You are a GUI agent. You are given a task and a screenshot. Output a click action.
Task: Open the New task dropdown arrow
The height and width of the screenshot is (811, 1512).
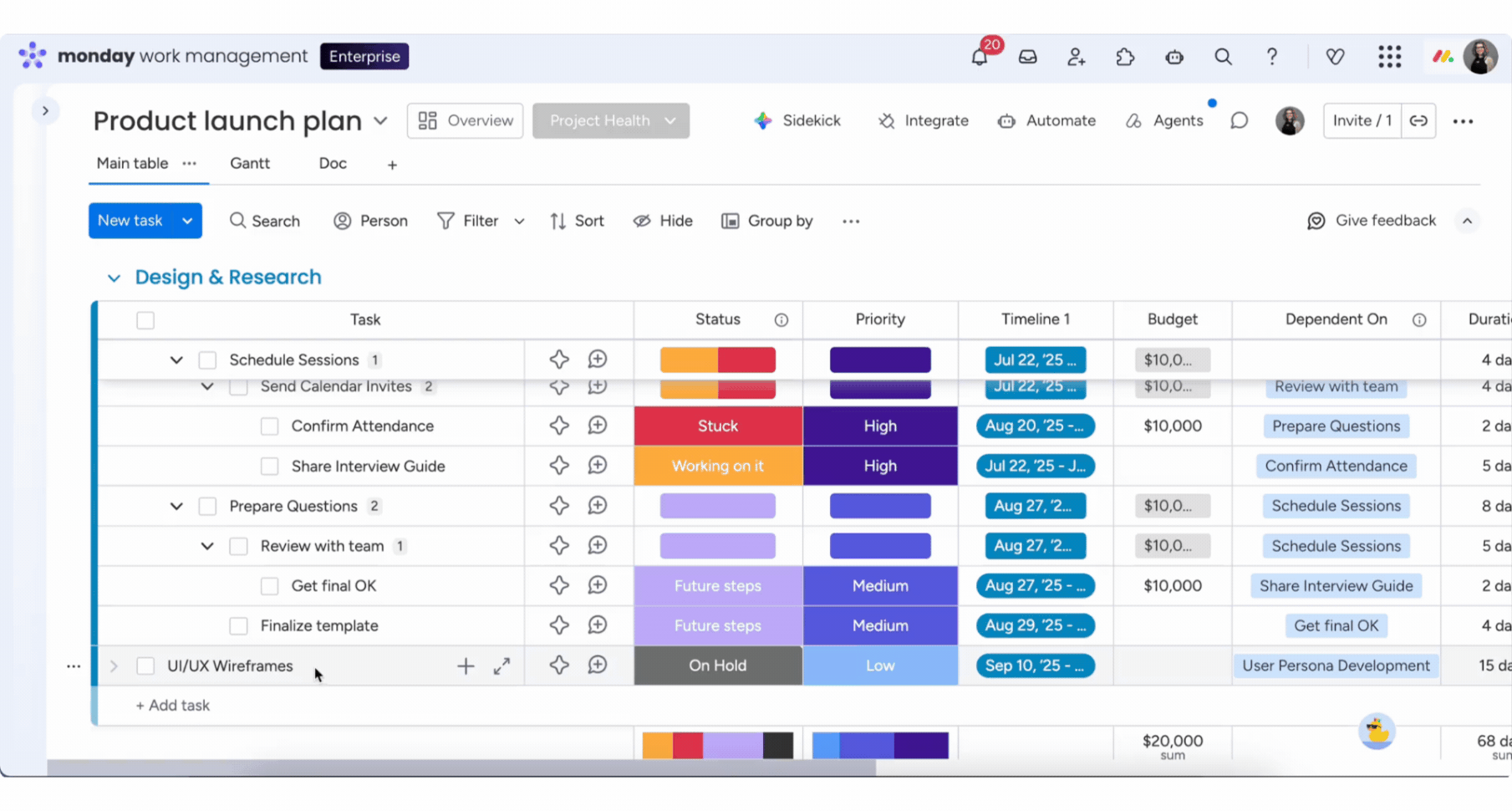click(187, 221)
